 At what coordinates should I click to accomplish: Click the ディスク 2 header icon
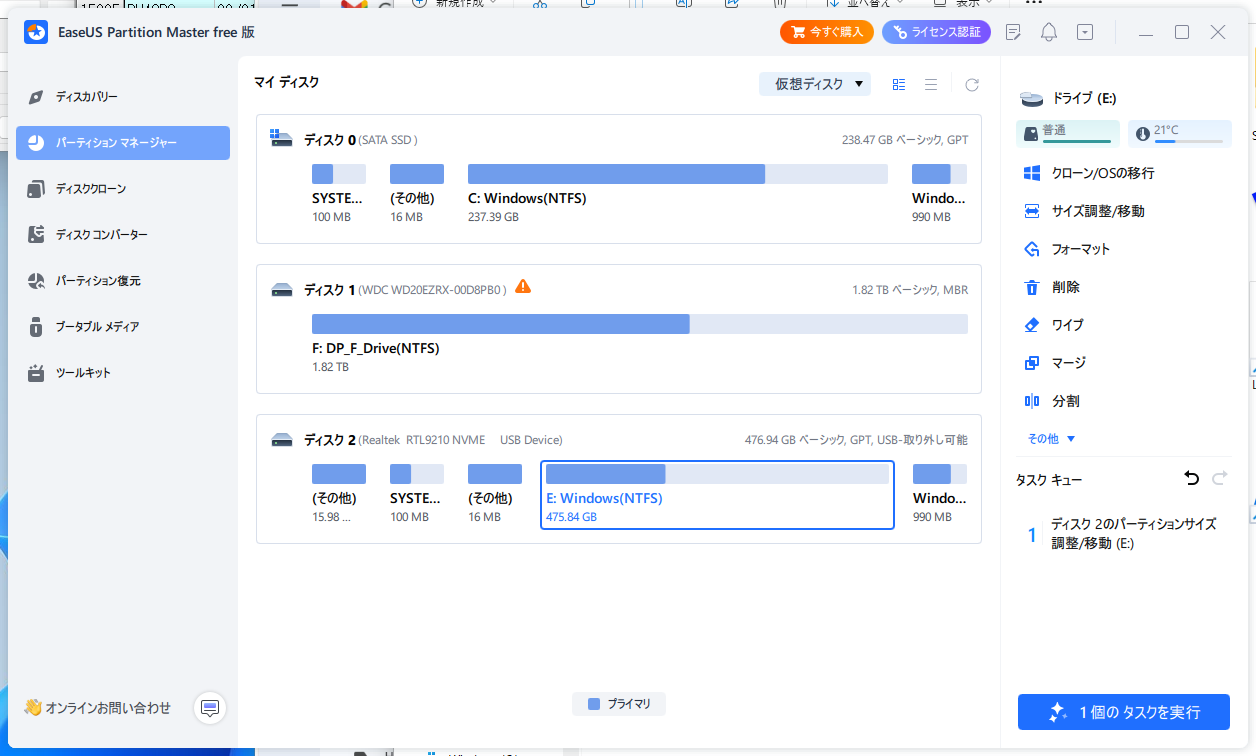pos(282,440)
